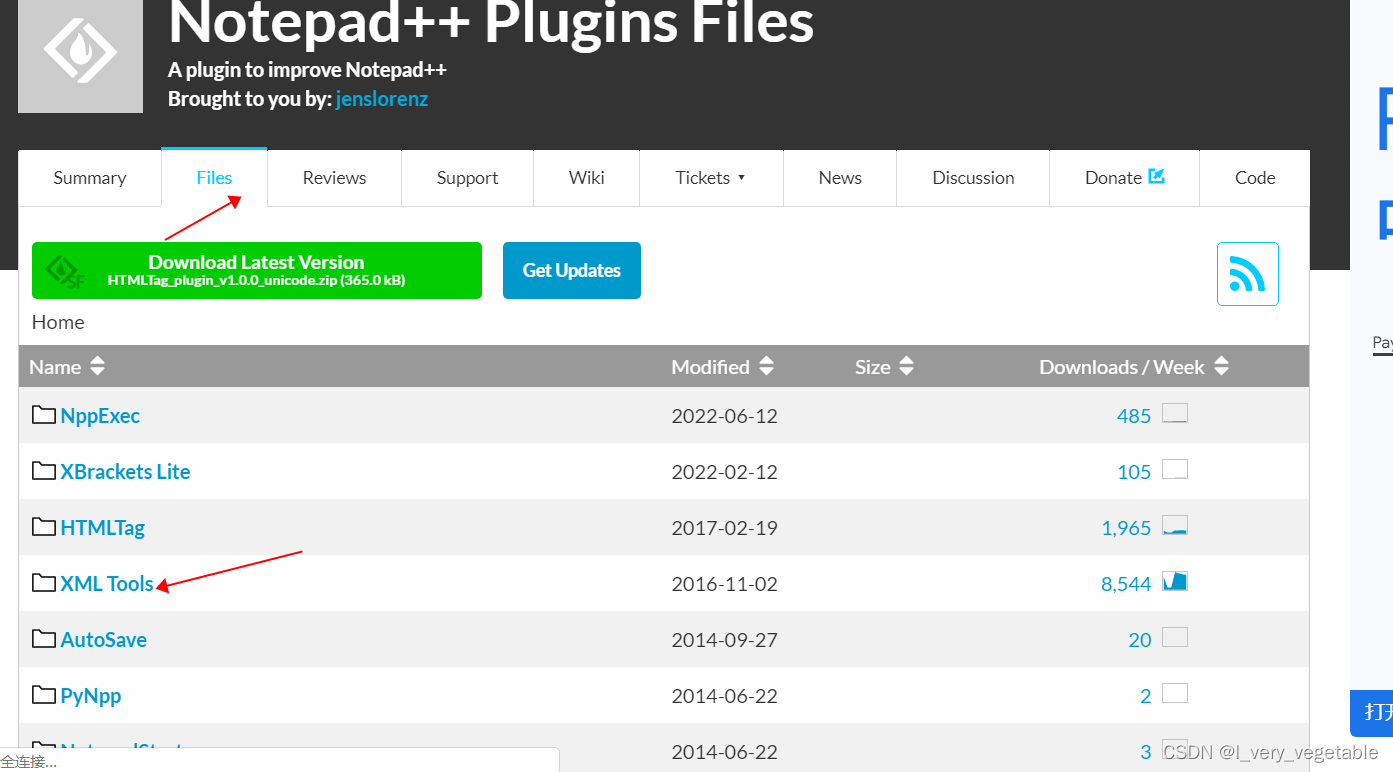The image size is (1393, 772).
Task: Click the date 2017-02-19
Action: [x=724, y=528]
